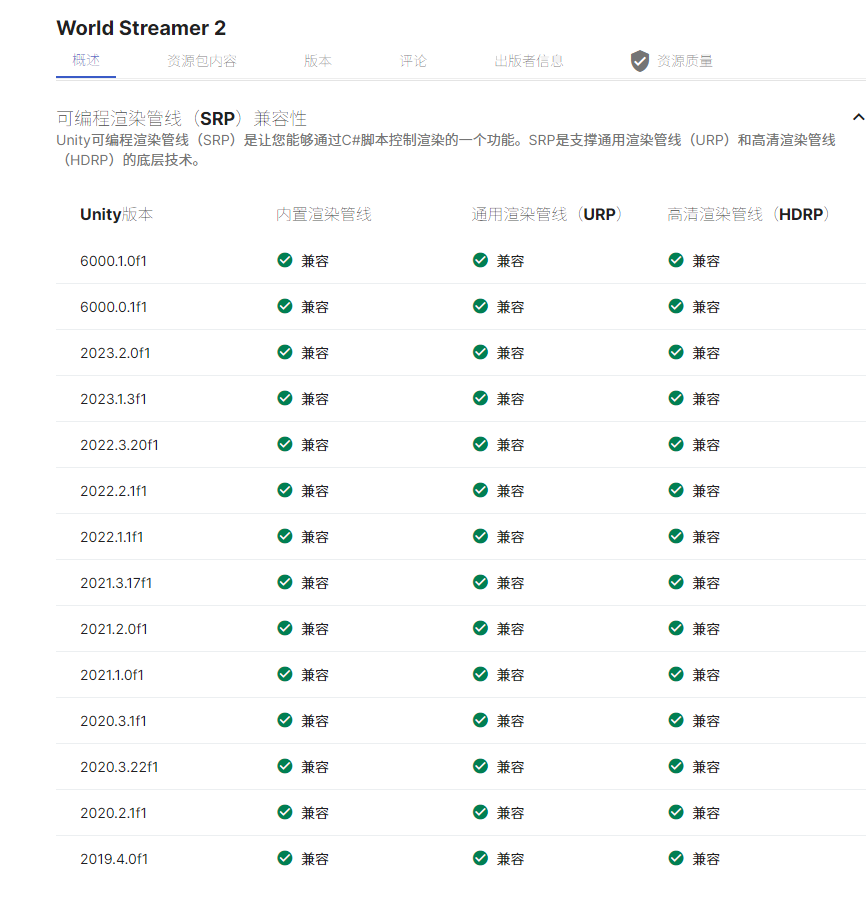Screen dimensions: 866x902
Task: Open the 概述 tab
Action: coord(86,60)
